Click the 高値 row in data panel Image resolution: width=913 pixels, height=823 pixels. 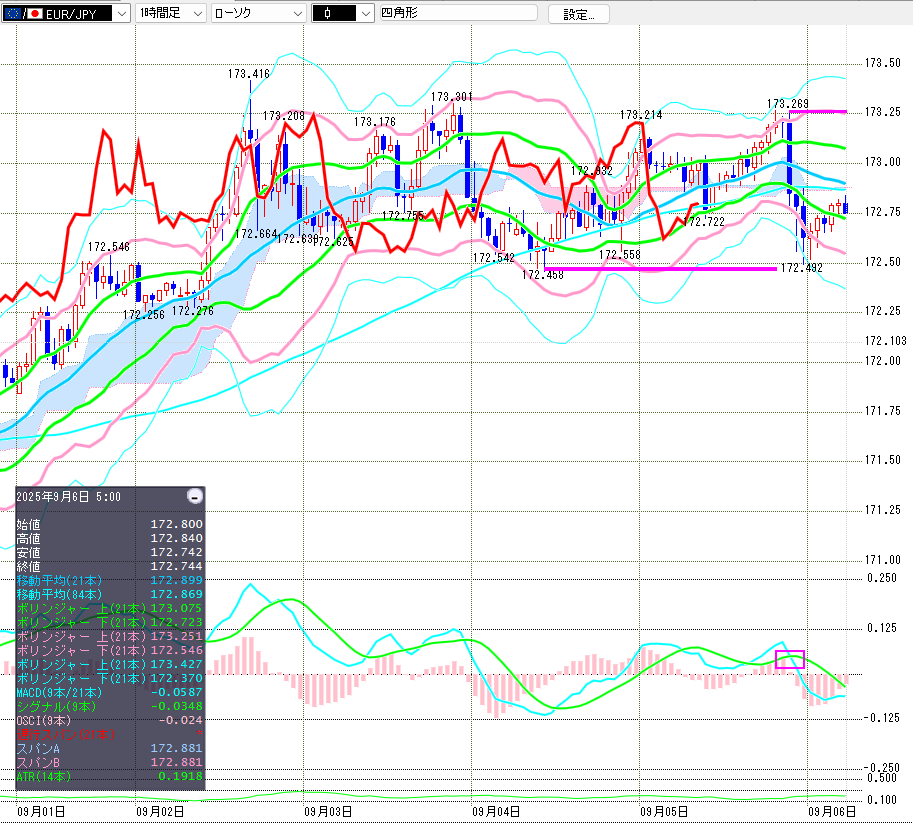point(109,538)
